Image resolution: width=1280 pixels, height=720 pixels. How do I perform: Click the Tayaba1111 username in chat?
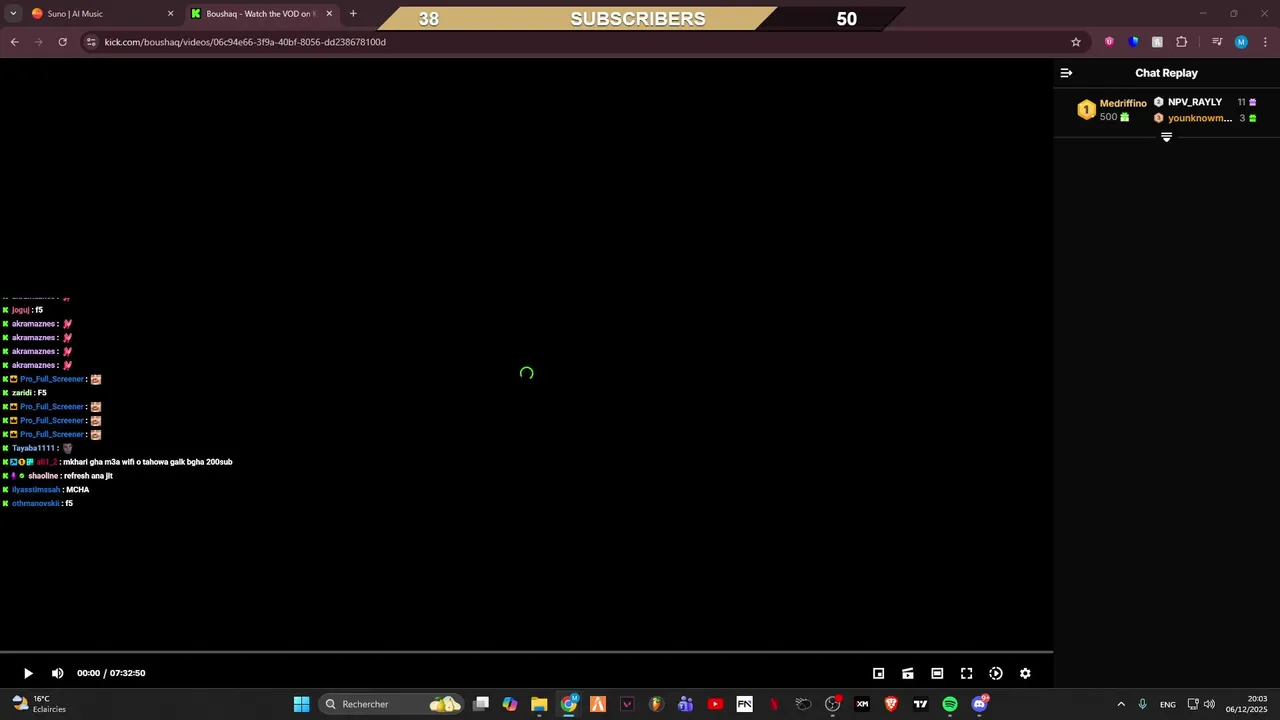33,448
